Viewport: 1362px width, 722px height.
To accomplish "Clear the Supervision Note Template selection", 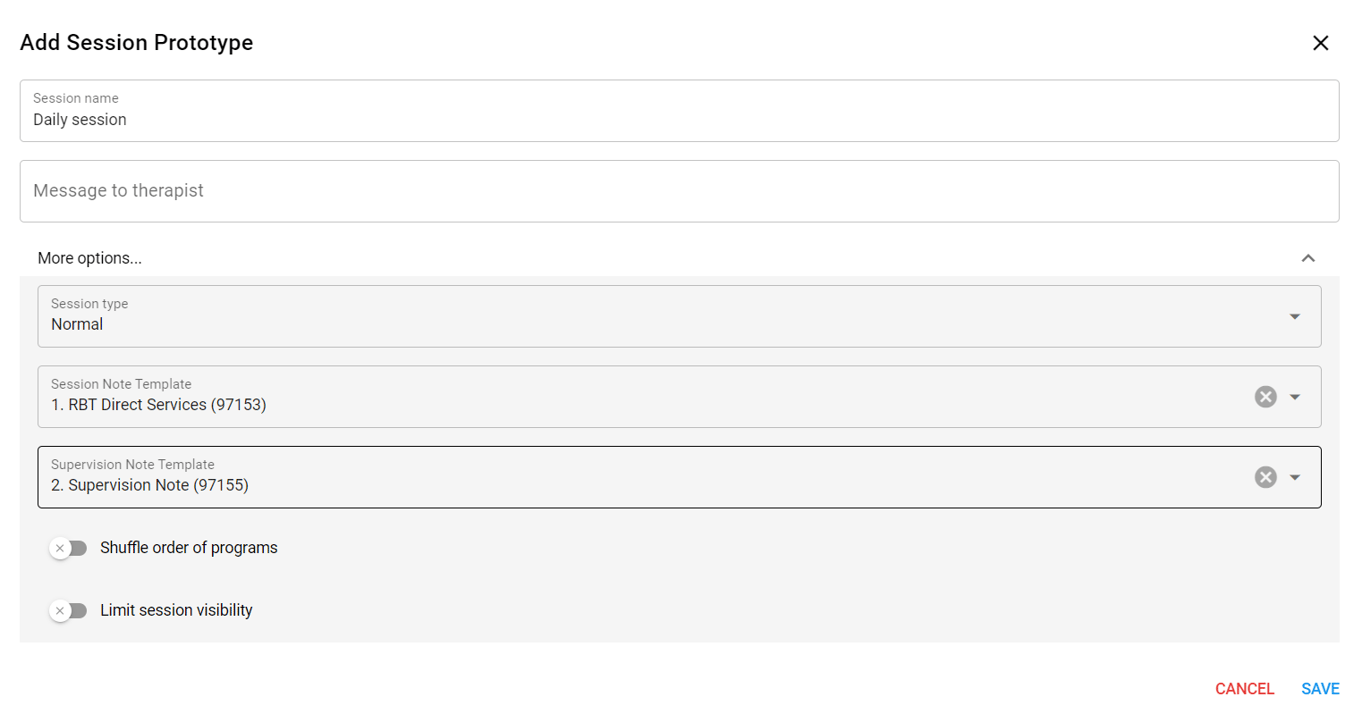I will click(1265, 477).
